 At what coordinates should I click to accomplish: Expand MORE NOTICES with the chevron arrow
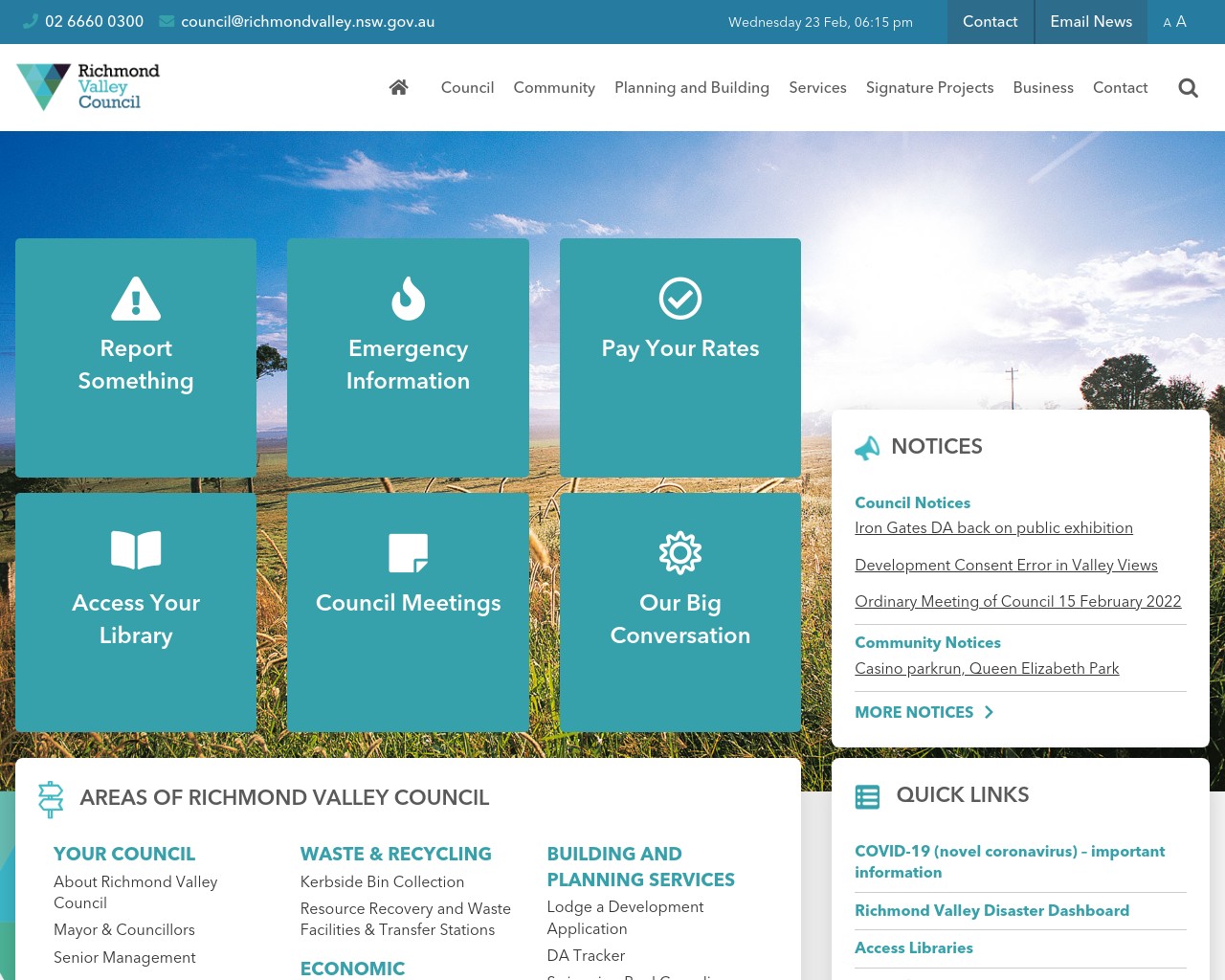coord(989,712)
